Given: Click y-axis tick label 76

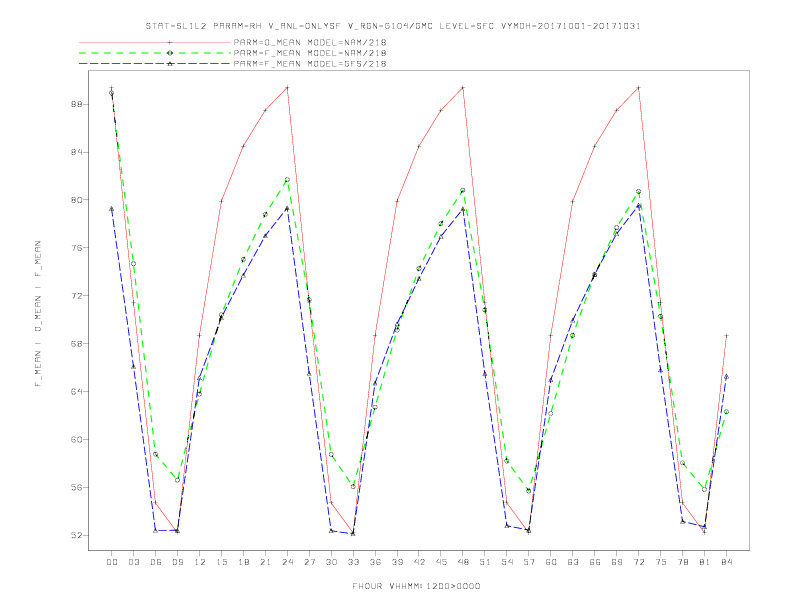Looking at the screenshot, I should click(77, 248).
